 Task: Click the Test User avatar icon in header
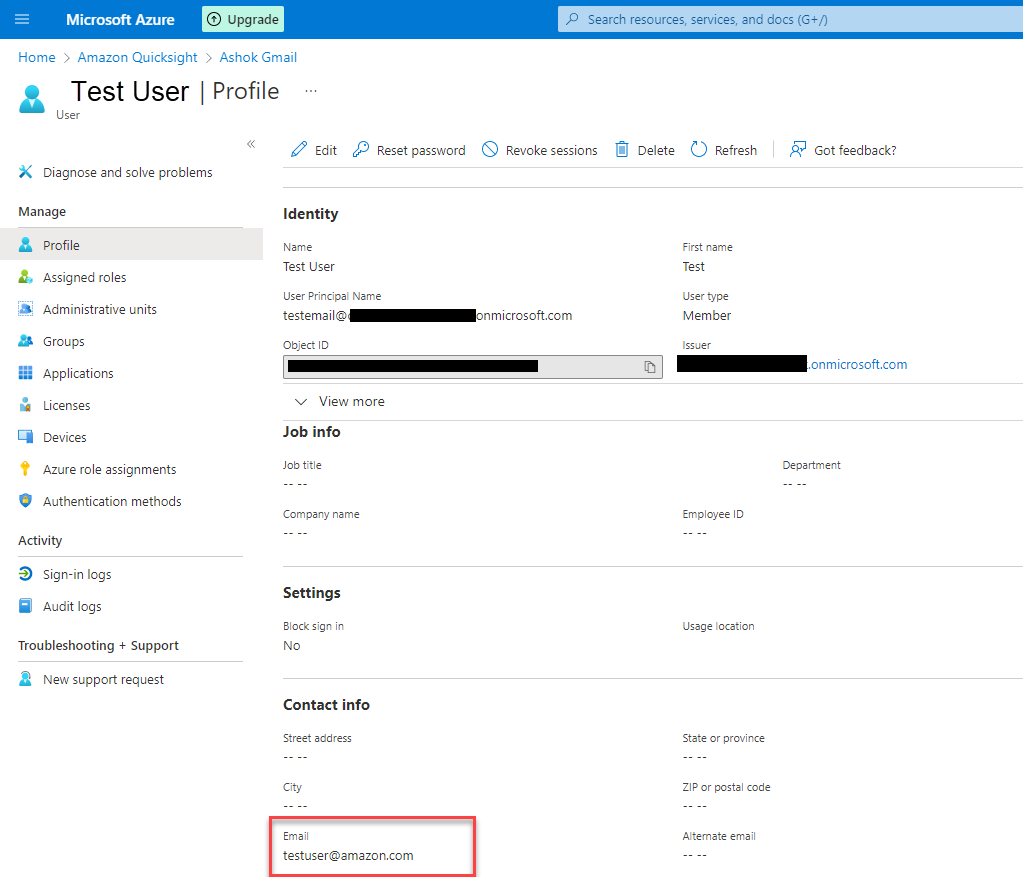click(x=32, y=99)
